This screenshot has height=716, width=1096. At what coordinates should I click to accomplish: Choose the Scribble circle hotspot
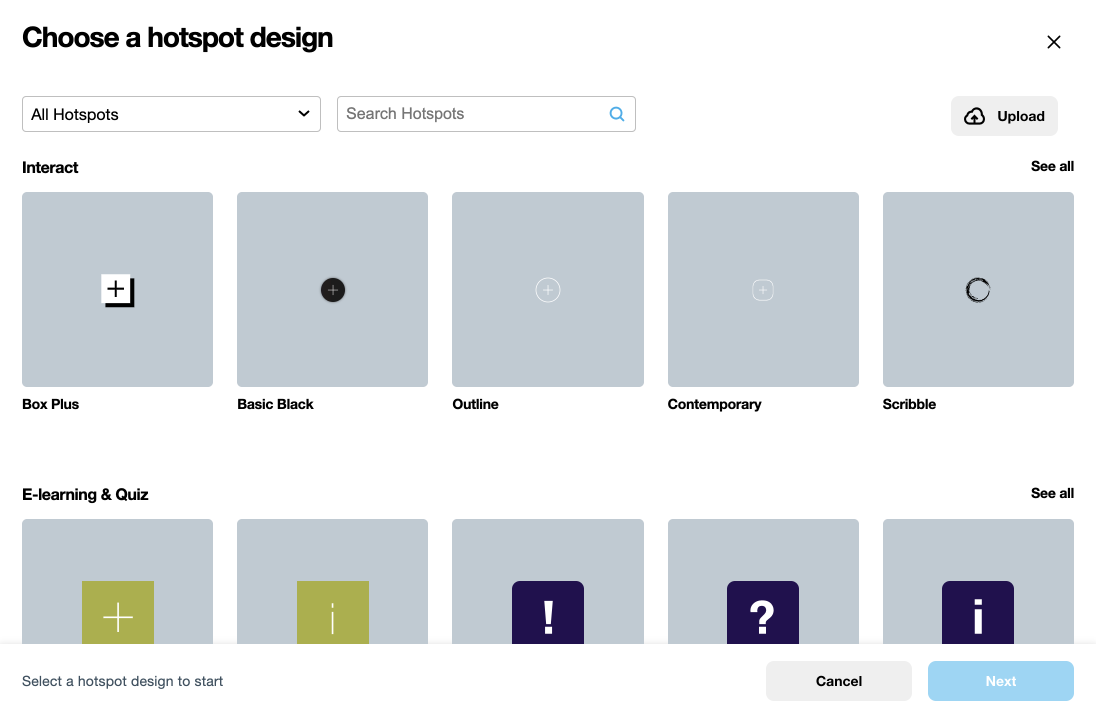(978, 290)
